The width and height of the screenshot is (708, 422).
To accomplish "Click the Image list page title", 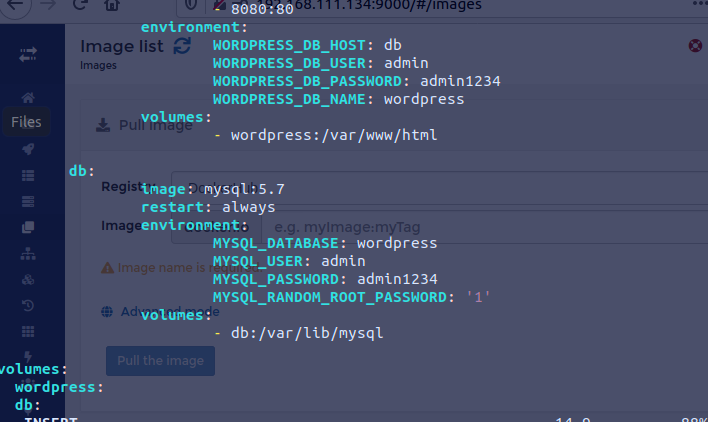I will pyautogui.click(x=122, y=46).
